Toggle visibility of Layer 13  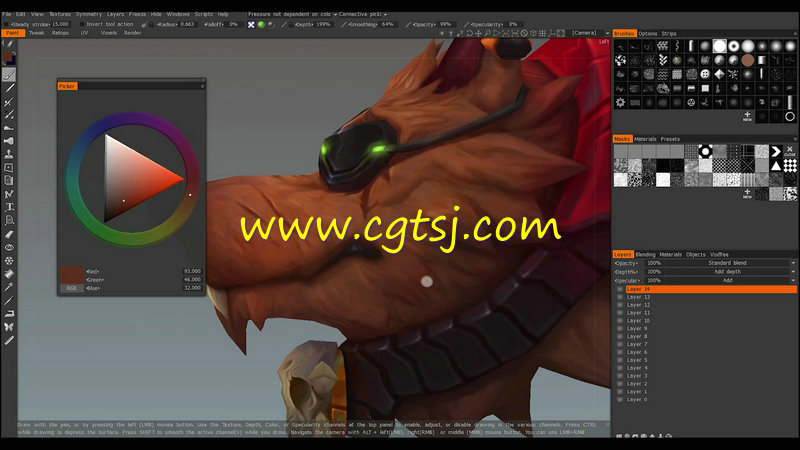tap(620, 297)
